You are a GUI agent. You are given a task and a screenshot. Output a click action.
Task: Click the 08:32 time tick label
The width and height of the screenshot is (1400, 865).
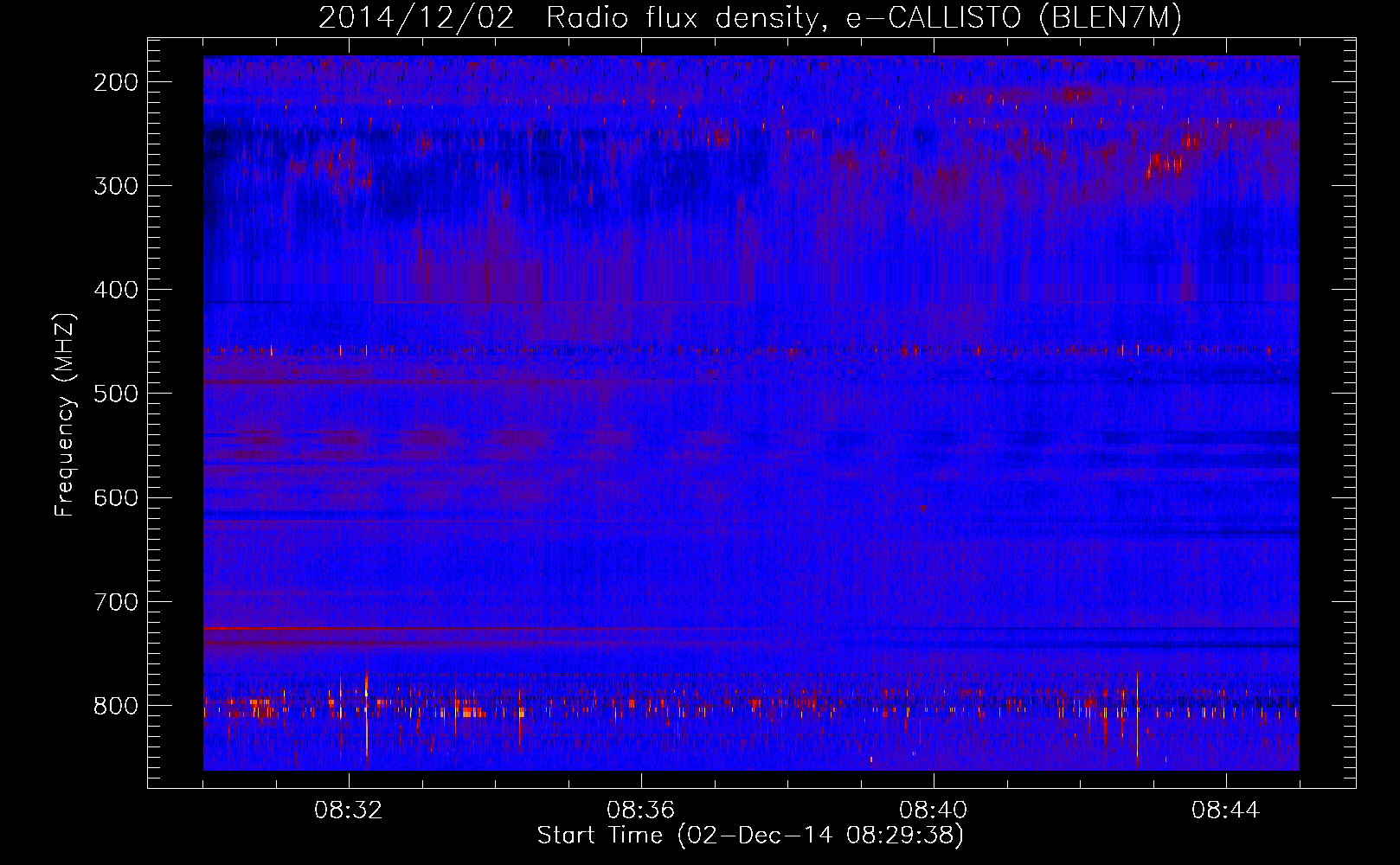(x=349, y=811)
